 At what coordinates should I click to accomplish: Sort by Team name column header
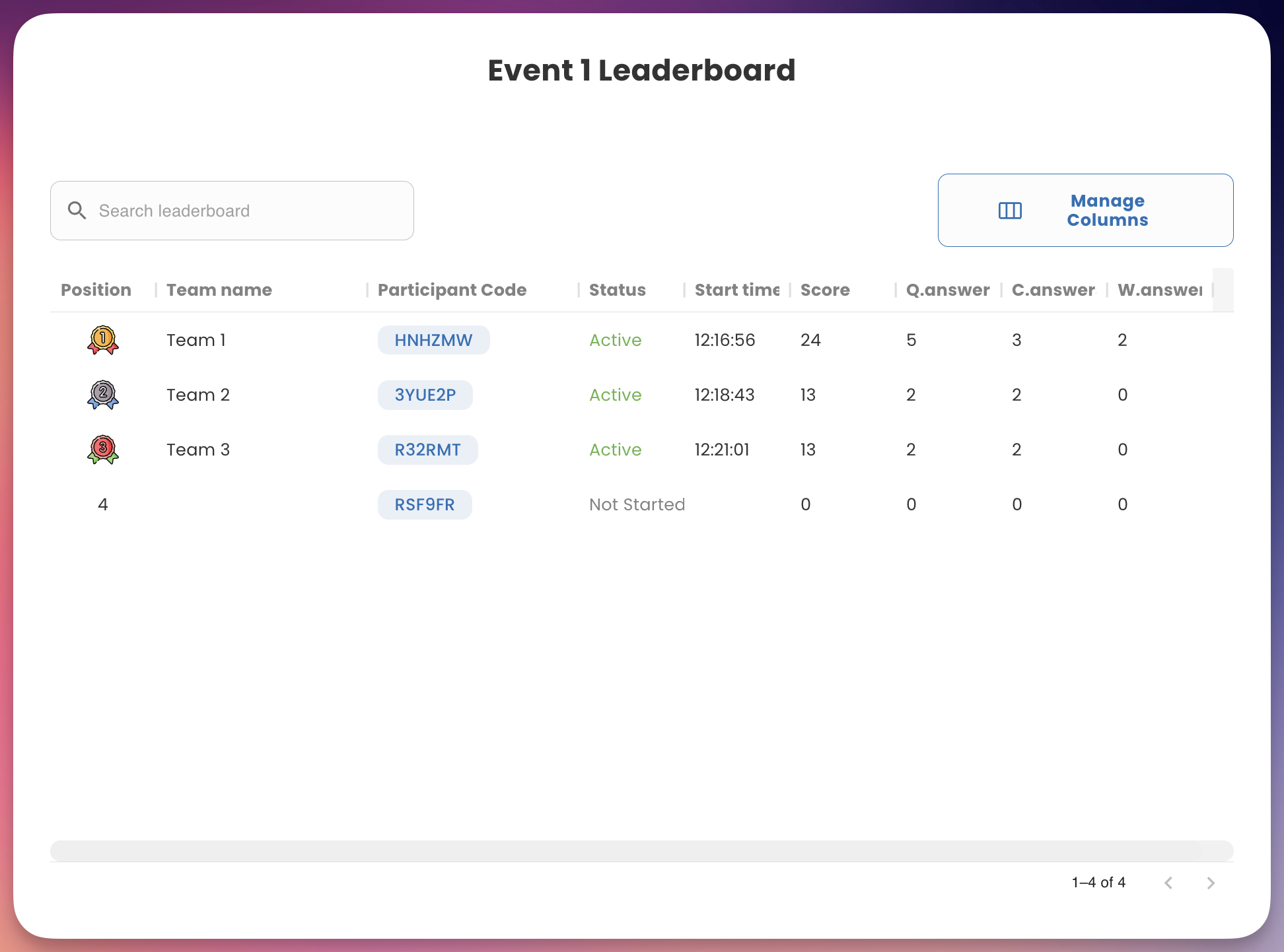(x=219, y=290)
